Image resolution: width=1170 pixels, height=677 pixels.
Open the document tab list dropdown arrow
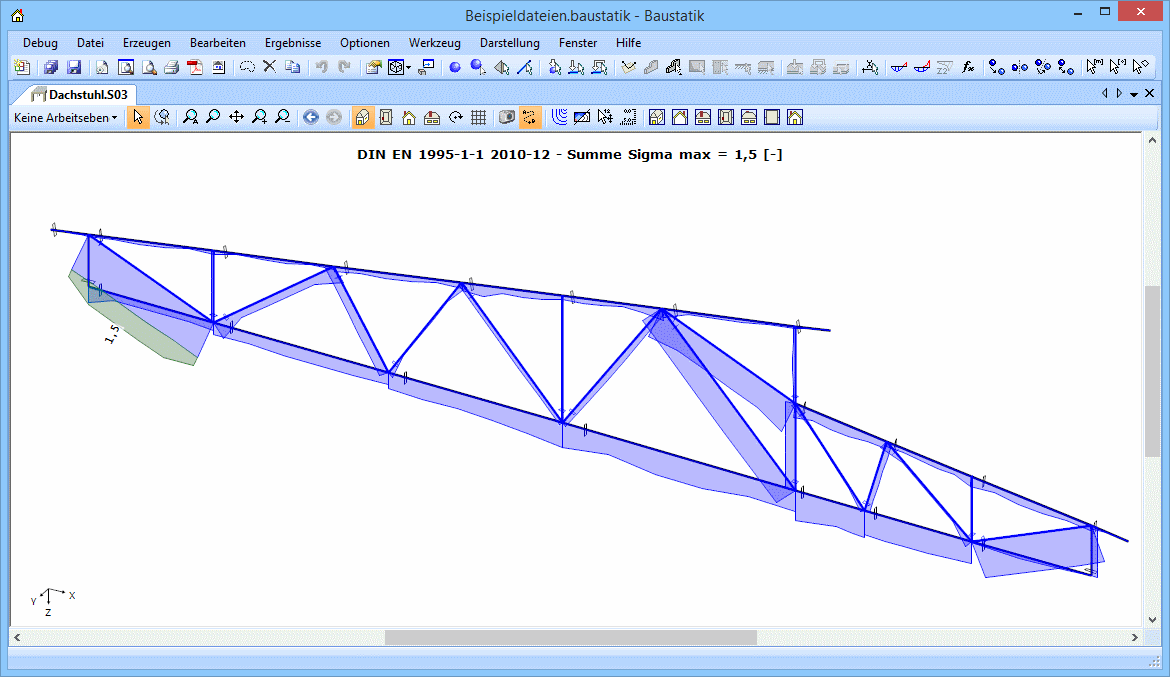coord(1134,94)
